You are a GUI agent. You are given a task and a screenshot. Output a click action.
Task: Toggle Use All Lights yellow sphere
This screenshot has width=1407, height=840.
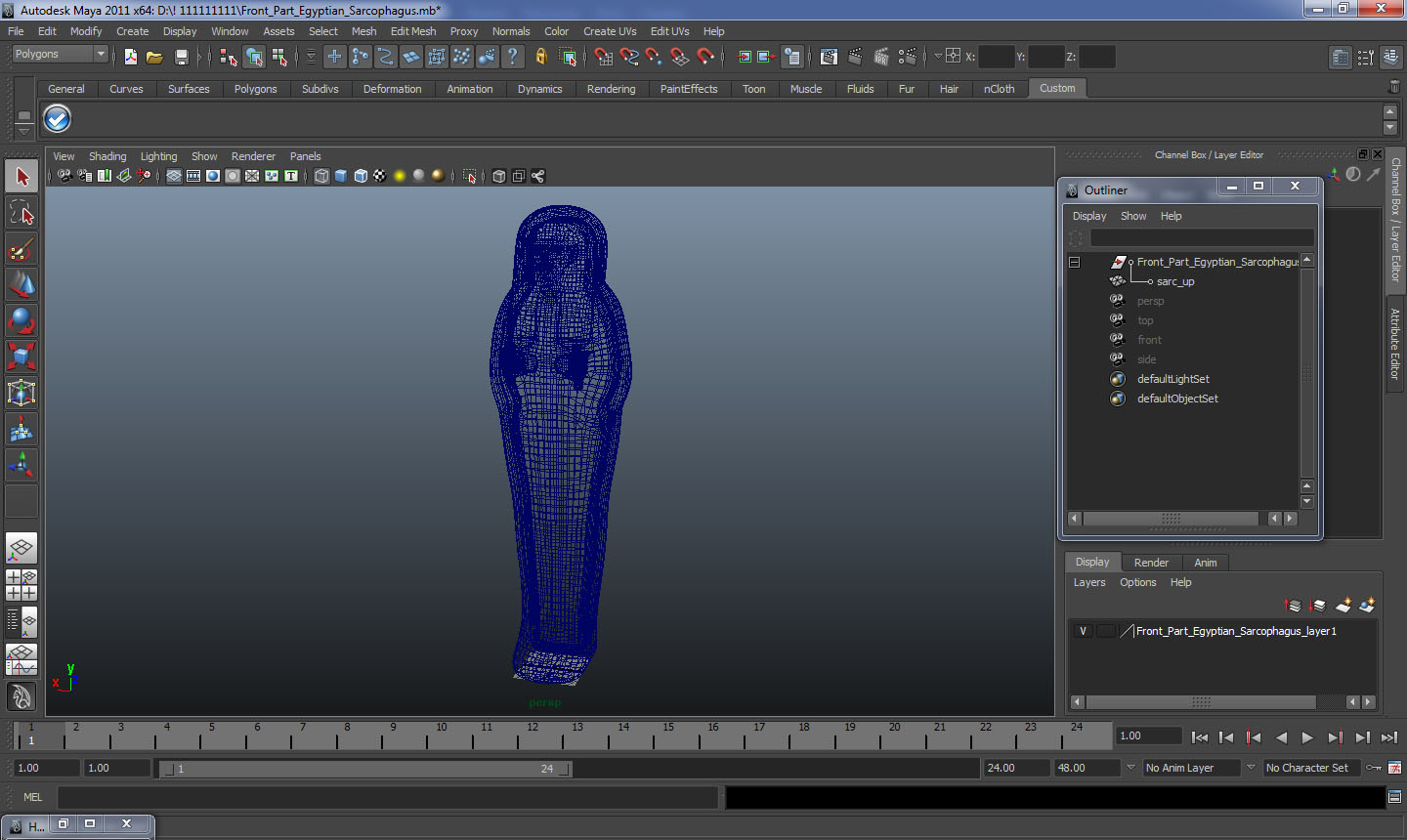point(400,176)
